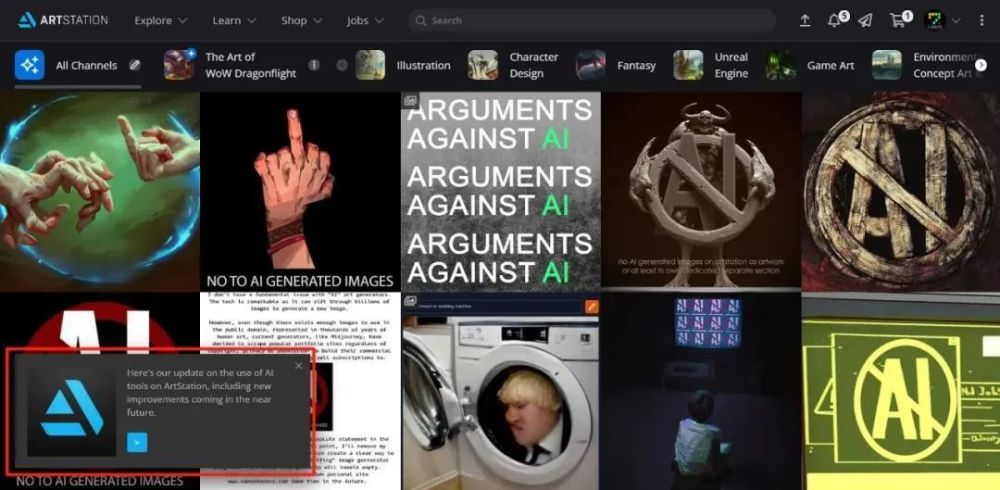Screen dimensions: 1000x490
Task: Open the upload artwork icon
Action: [805, 21]
